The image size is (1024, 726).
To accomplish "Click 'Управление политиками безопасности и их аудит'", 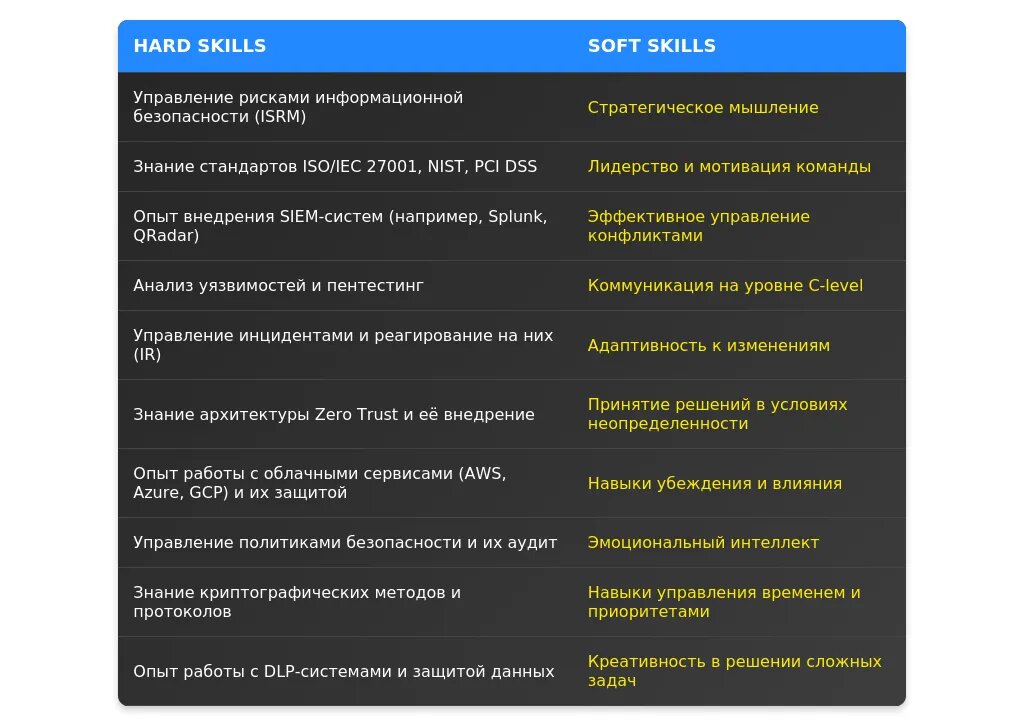I will (345, 543).
